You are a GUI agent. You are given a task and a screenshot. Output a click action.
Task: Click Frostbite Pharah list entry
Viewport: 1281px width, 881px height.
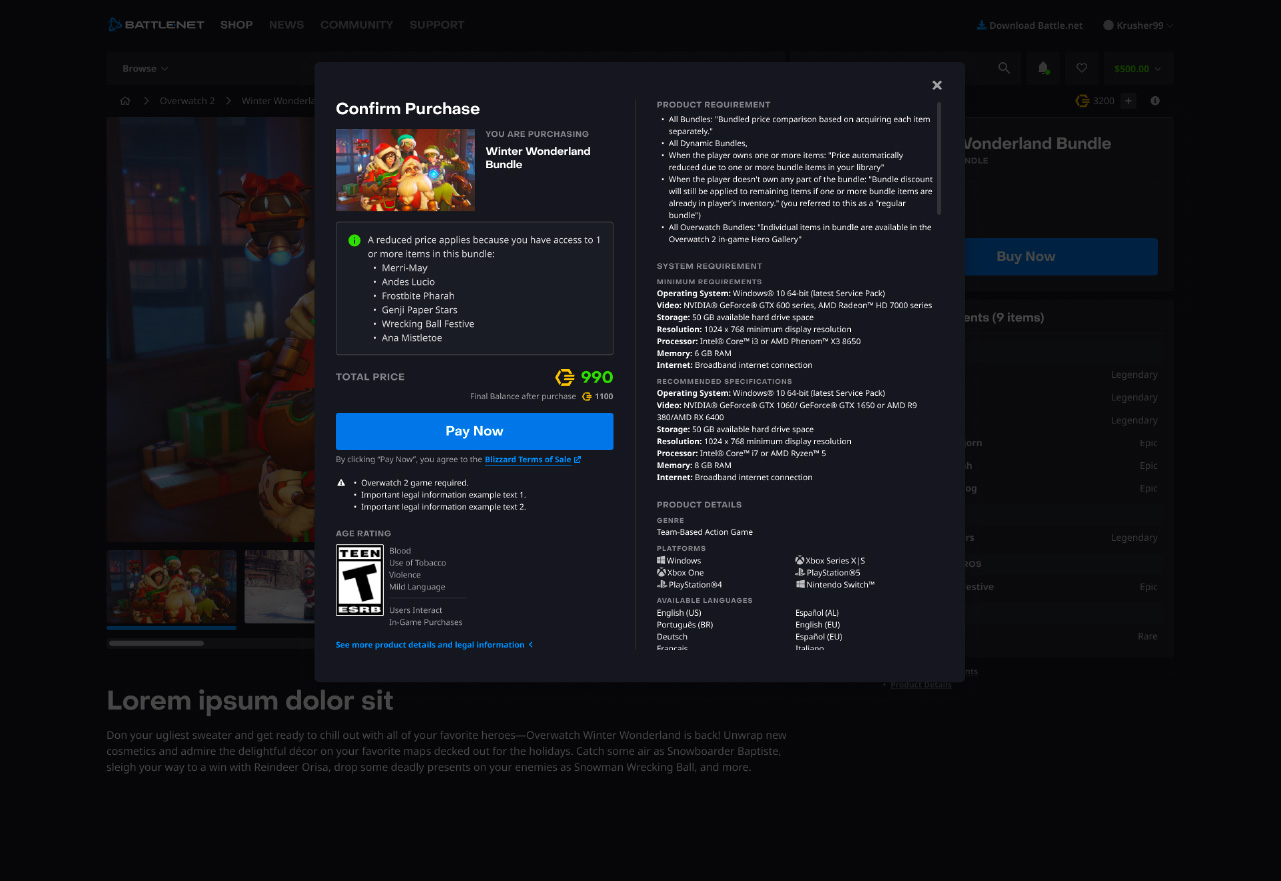point(418,296)
